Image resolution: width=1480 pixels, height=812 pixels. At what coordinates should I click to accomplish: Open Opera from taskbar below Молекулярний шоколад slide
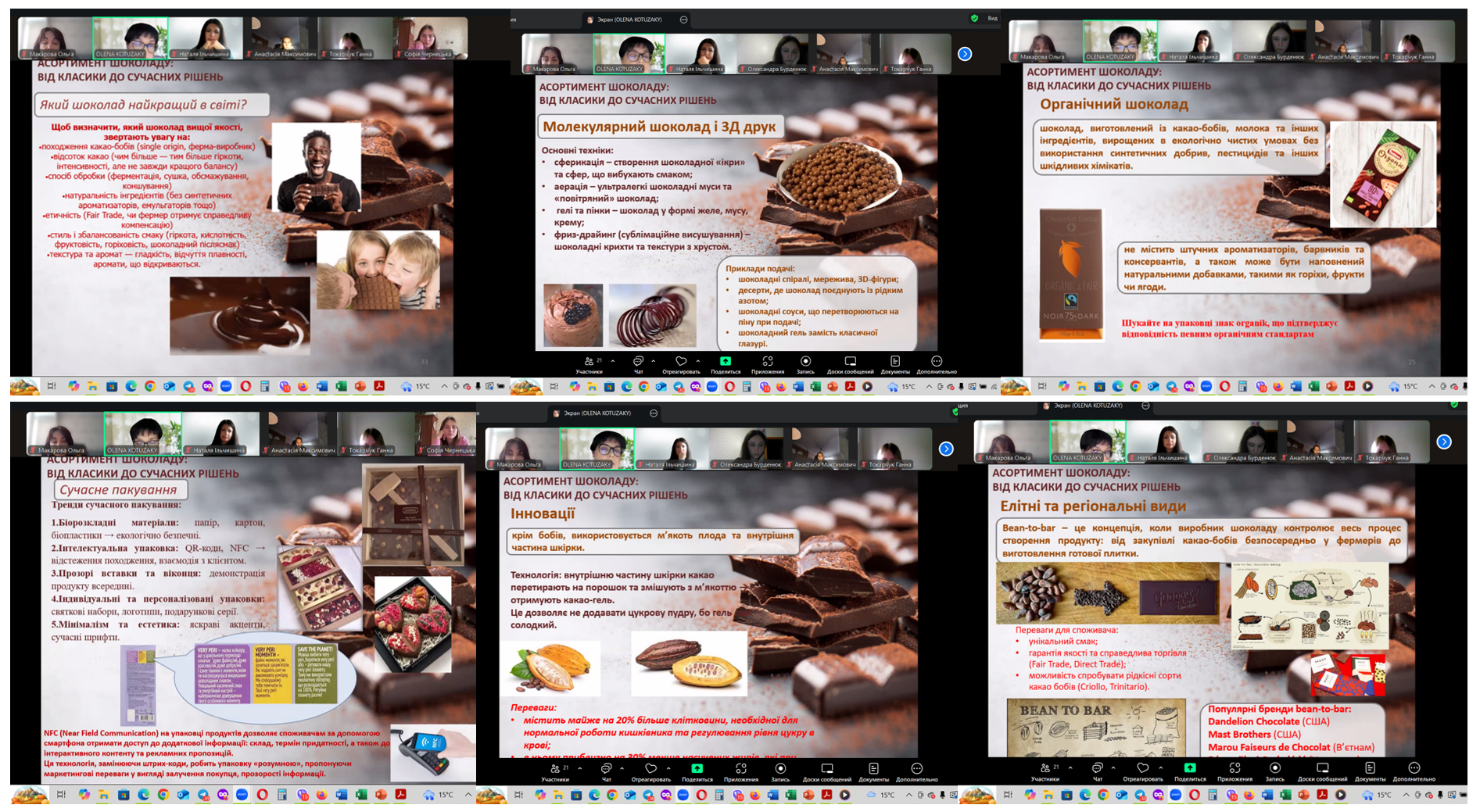pos(729,387)
